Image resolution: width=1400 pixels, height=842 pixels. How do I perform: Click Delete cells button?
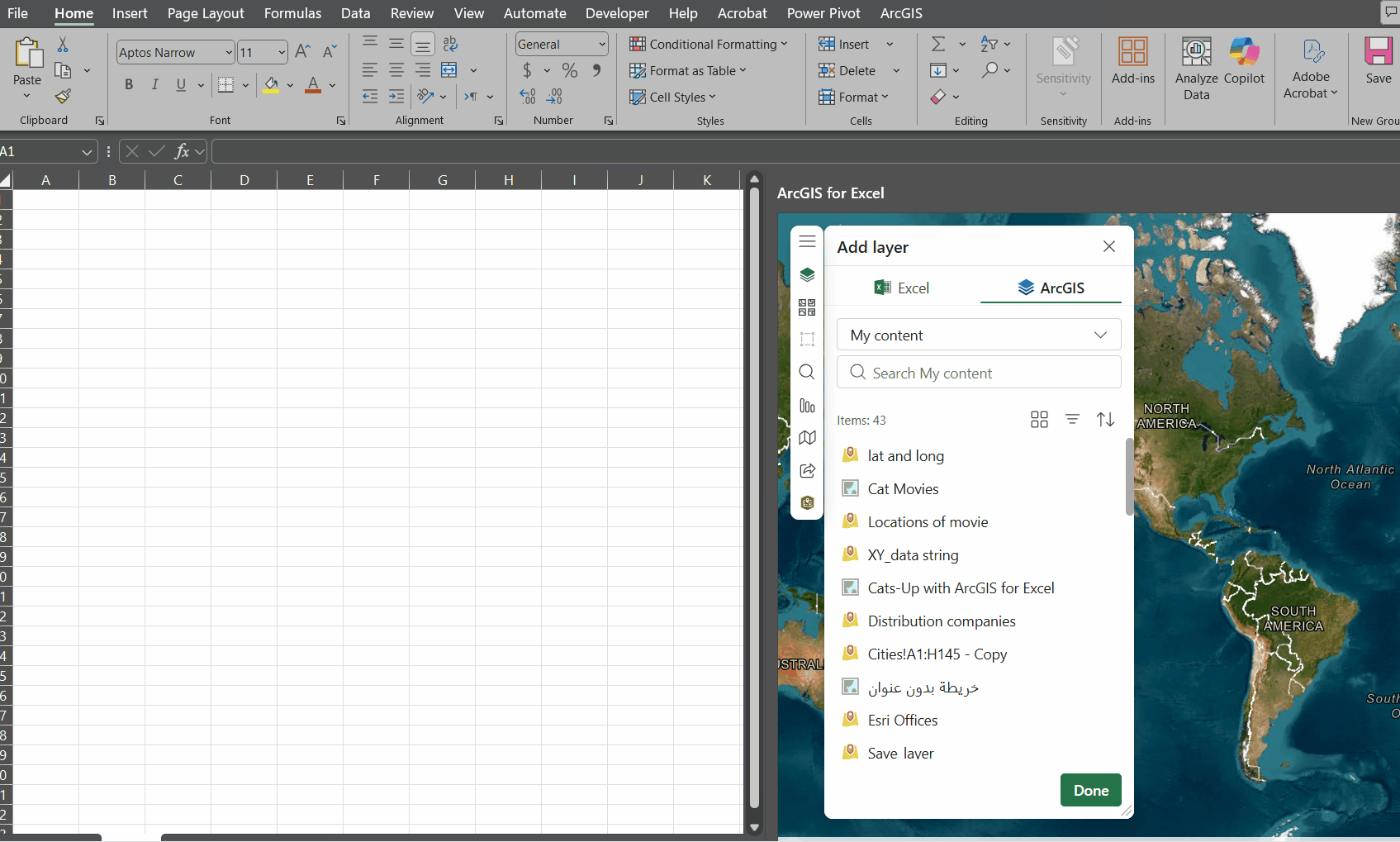(x=847, y=70)
